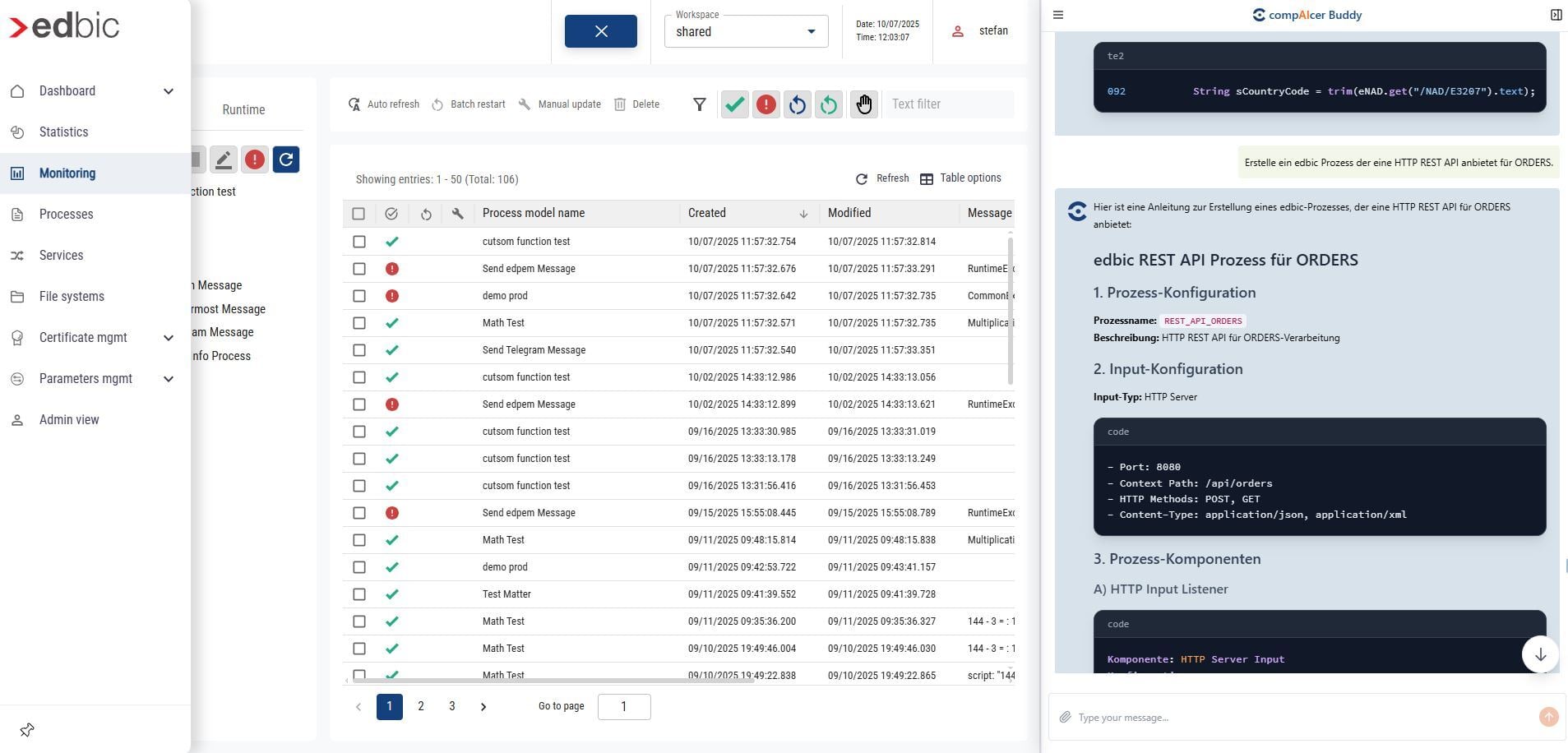Toggle the hand manual status filter

click(864, 104)
